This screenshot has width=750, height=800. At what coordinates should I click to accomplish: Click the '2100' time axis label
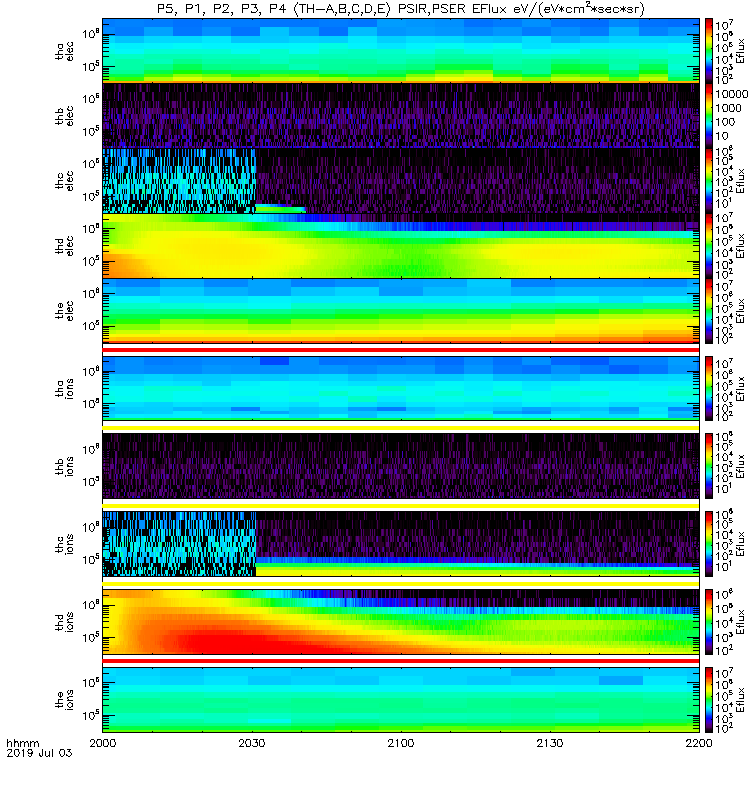(401, 743)
